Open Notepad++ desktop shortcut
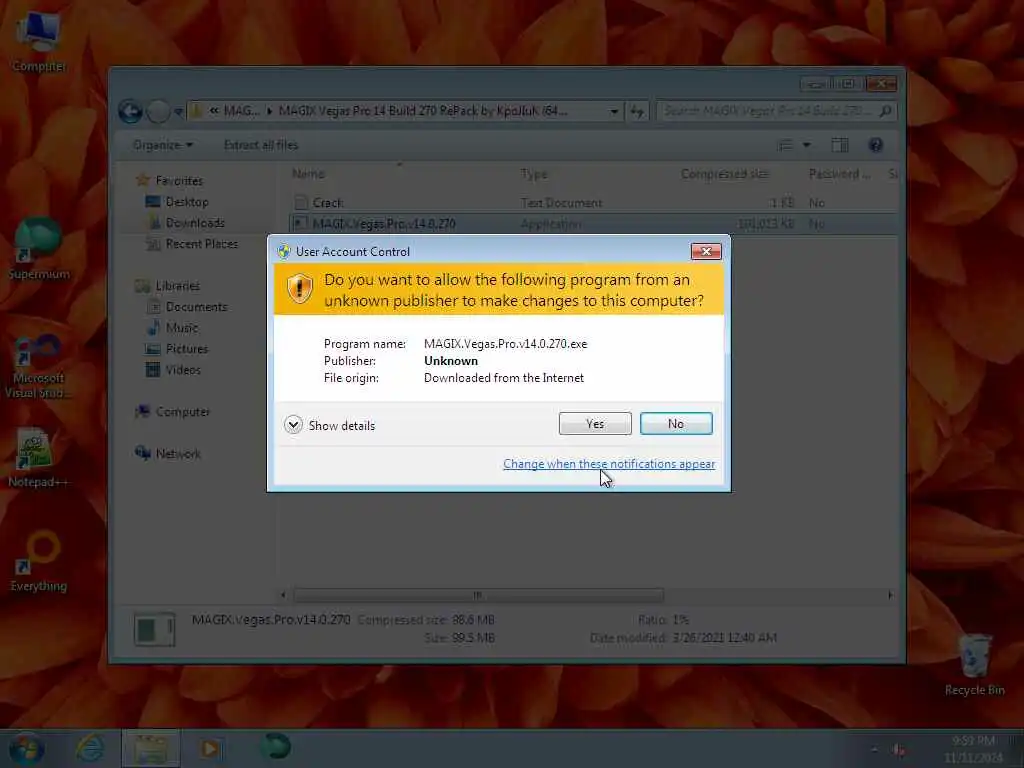 [37, 458]
